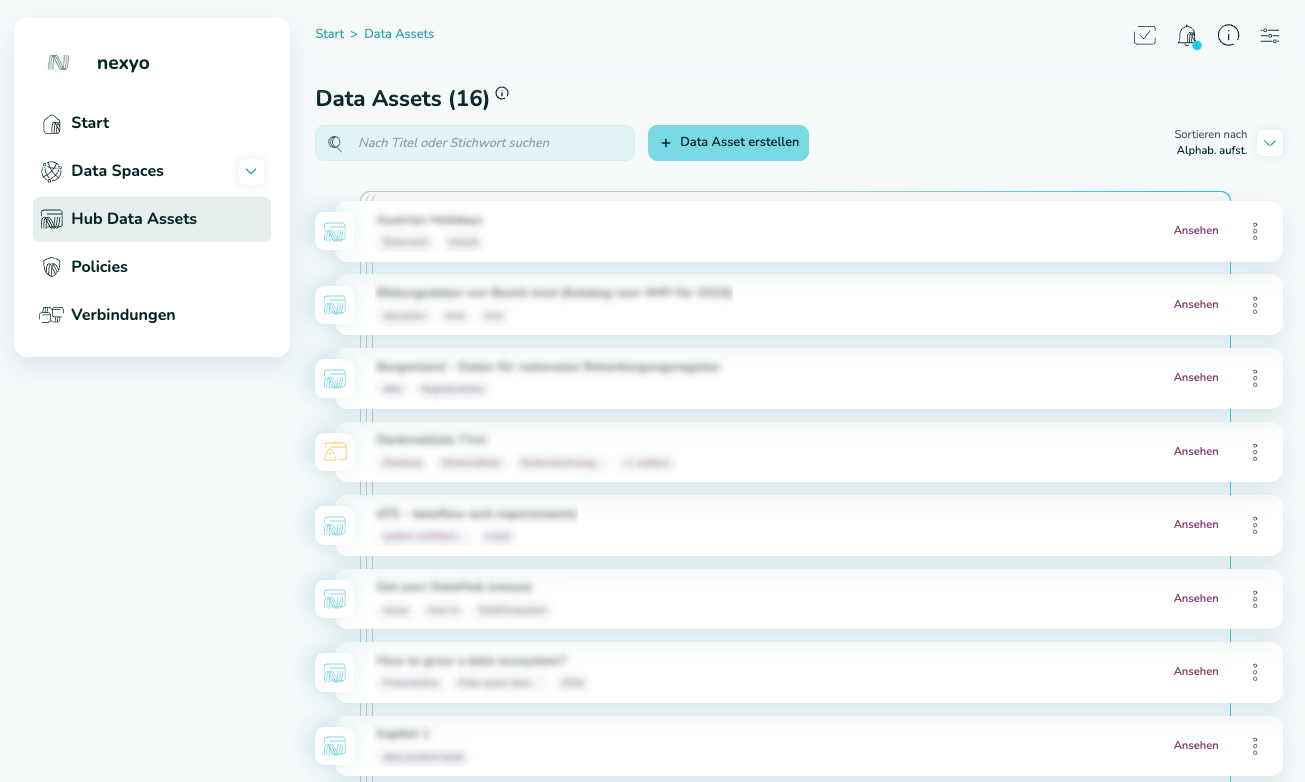Viewport: 1305px width, 782px height.
Task: Open notifications via the bell icon
Action: pyautogui.click(x=1187, y=35)
